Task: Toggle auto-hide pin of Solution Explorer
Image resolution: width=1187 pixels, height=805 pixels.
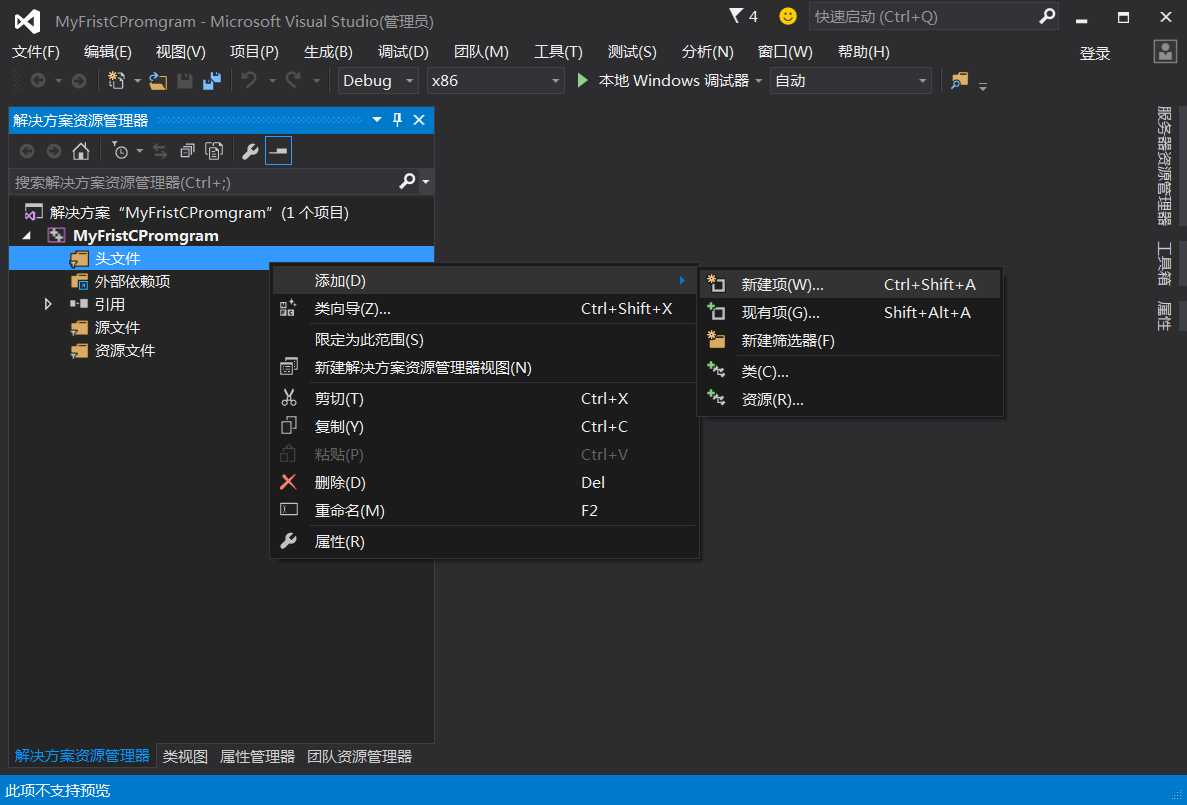Action: pyautogui.click(x=397, y=120)
